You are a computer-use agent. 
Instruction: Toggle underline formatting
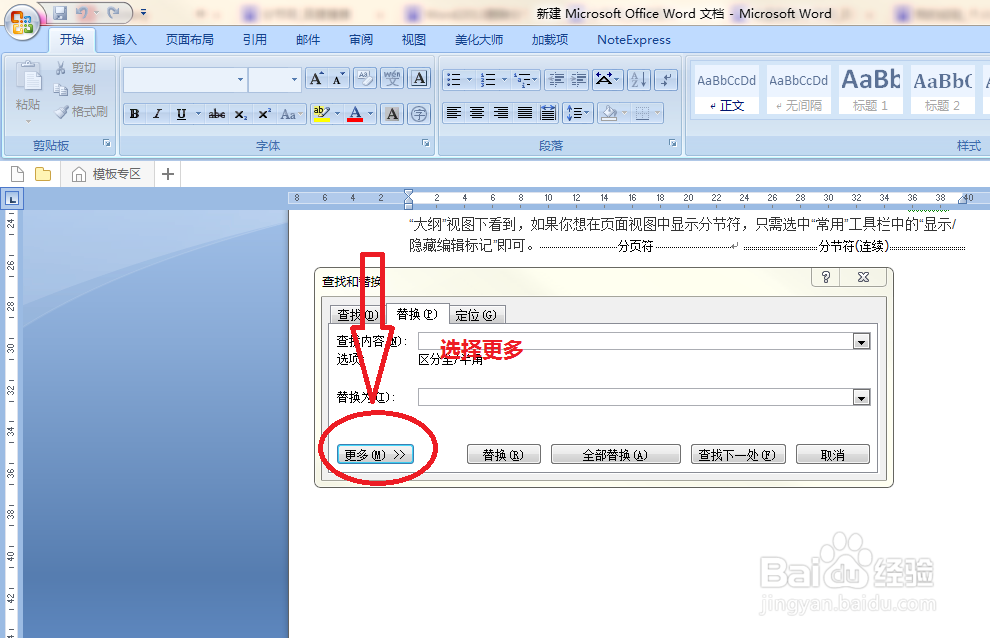click(181, 114)
